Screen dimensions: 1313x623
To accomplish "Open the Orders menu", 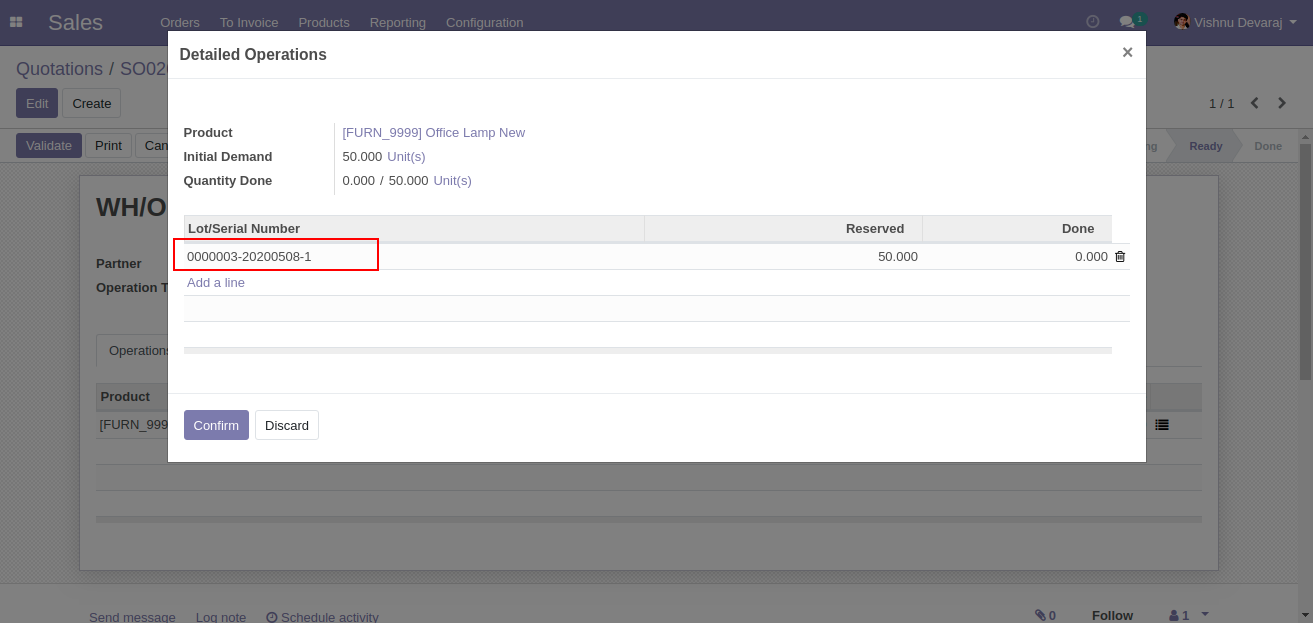I will (180, 22).
